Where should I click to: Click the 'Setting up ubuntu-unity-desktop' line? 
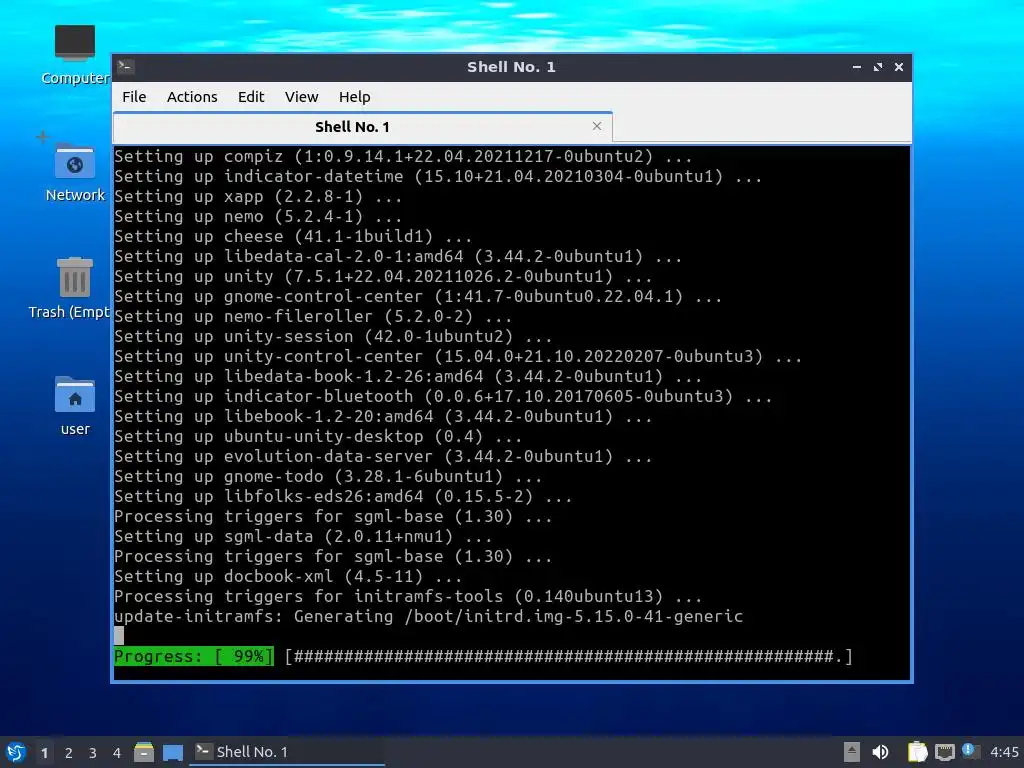click(318, 436)
